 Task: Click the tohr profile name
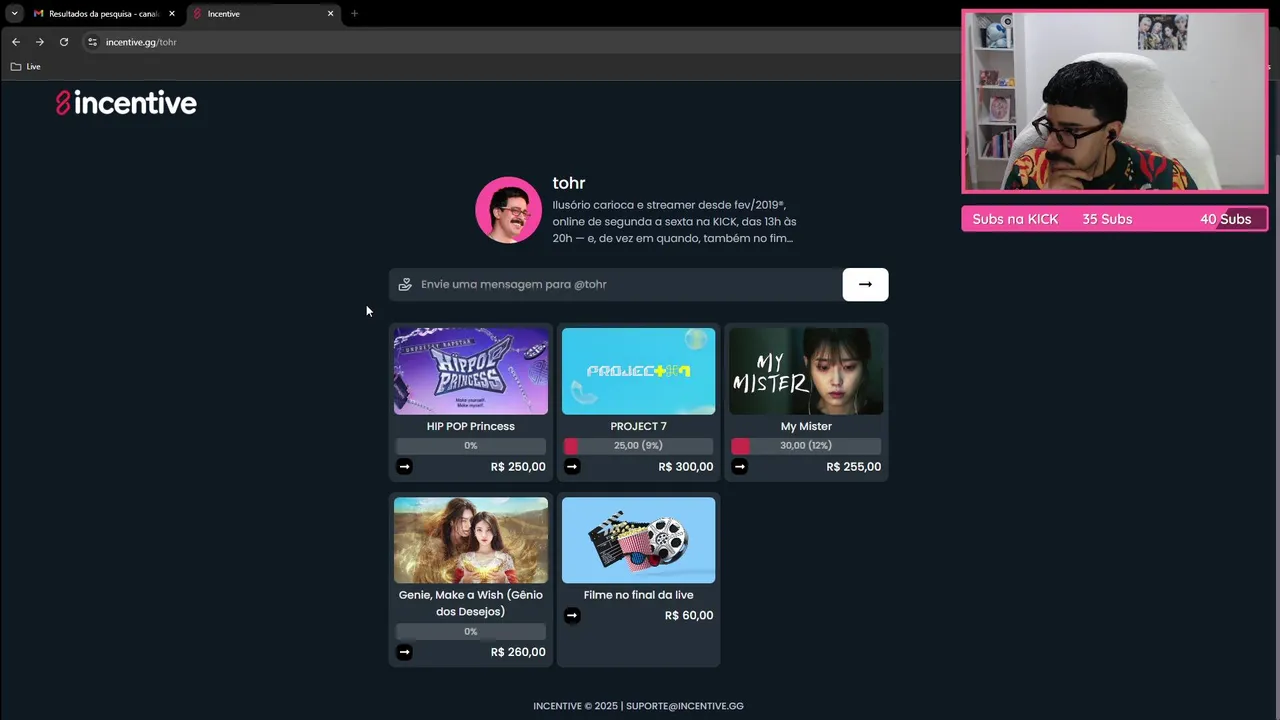click(569, 183)
